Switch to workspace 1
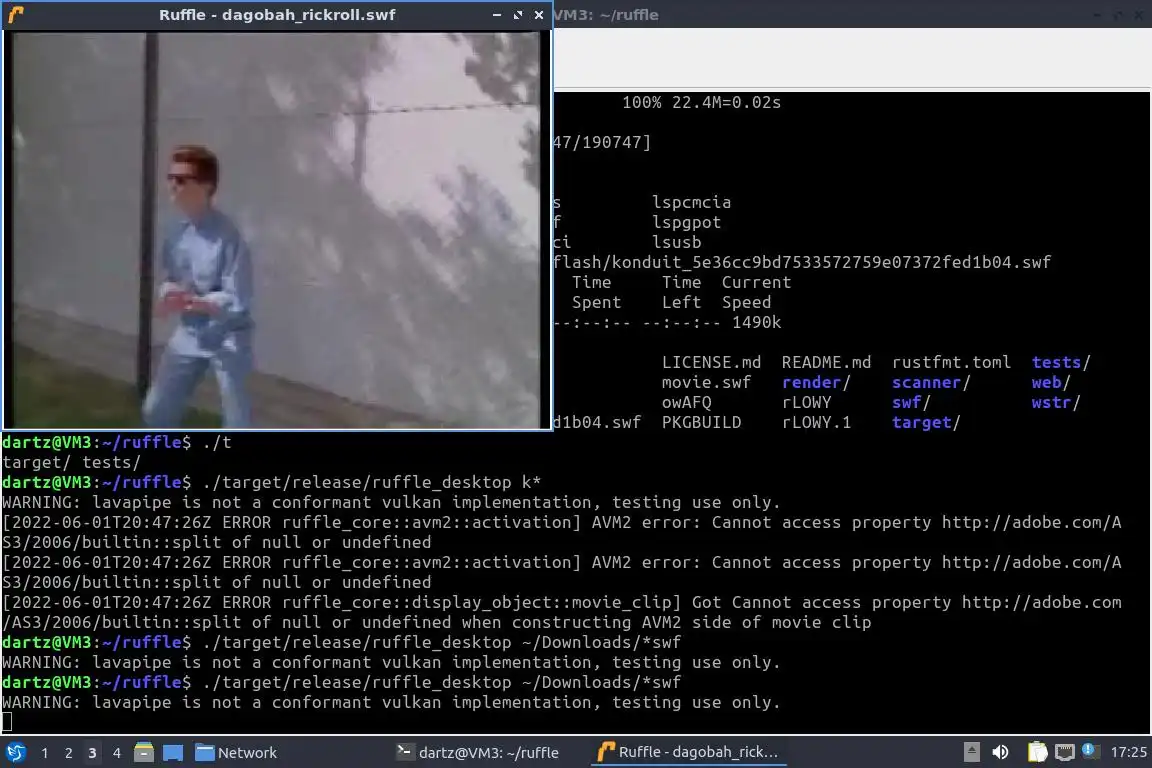 (x=45, y=753)
